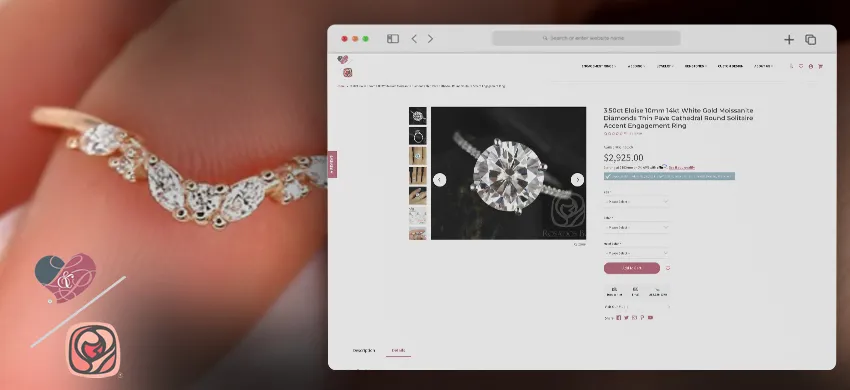850x390 pixels.
Task: Select the sixth thumbnail with white diagram
Action: point(417,216)
